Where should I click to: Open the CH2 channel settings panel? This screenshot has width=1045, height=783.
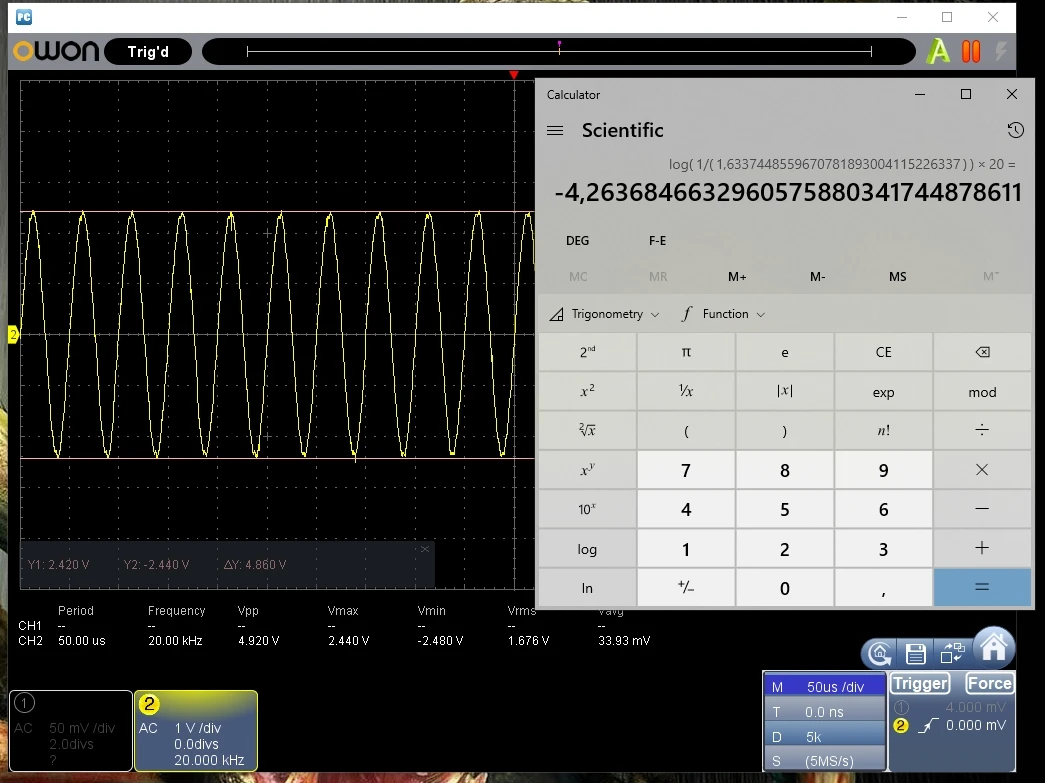tap(195, 731)
